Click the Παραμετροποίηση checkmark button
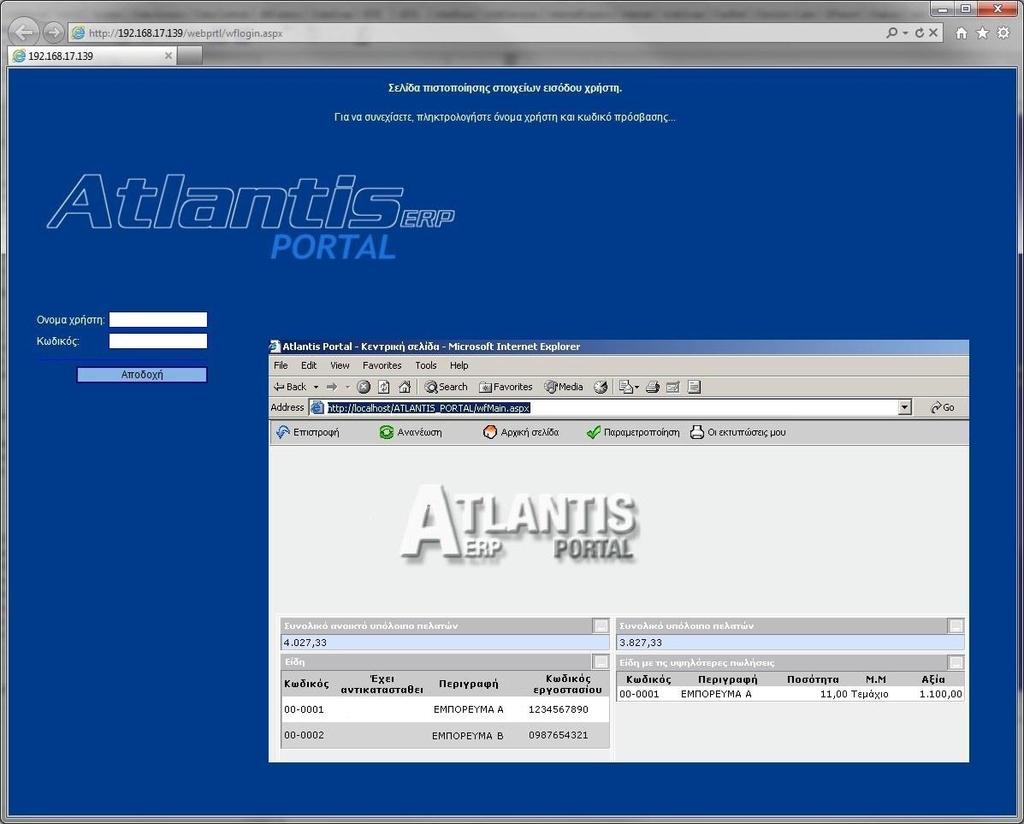The height and width of the screenshot is (824, 1024). (x=633, y=432)
